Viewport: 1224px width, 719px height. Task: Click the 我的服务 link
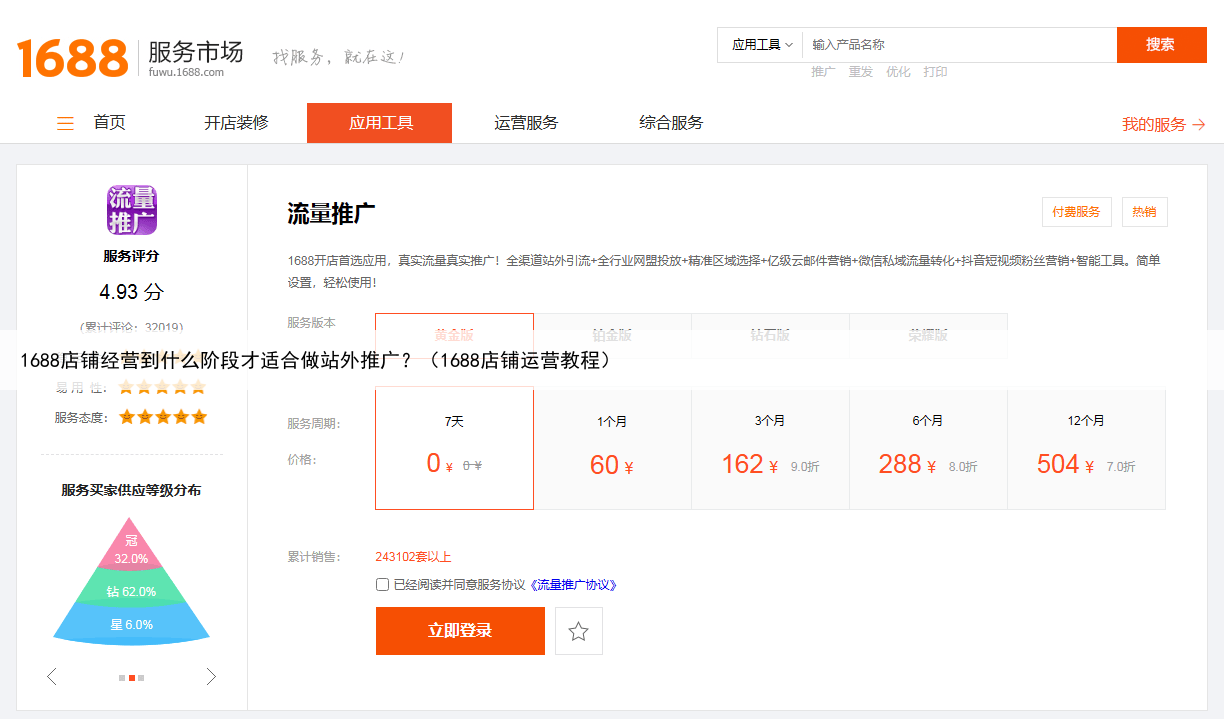pyautogui.click(x=1162, y=124)
